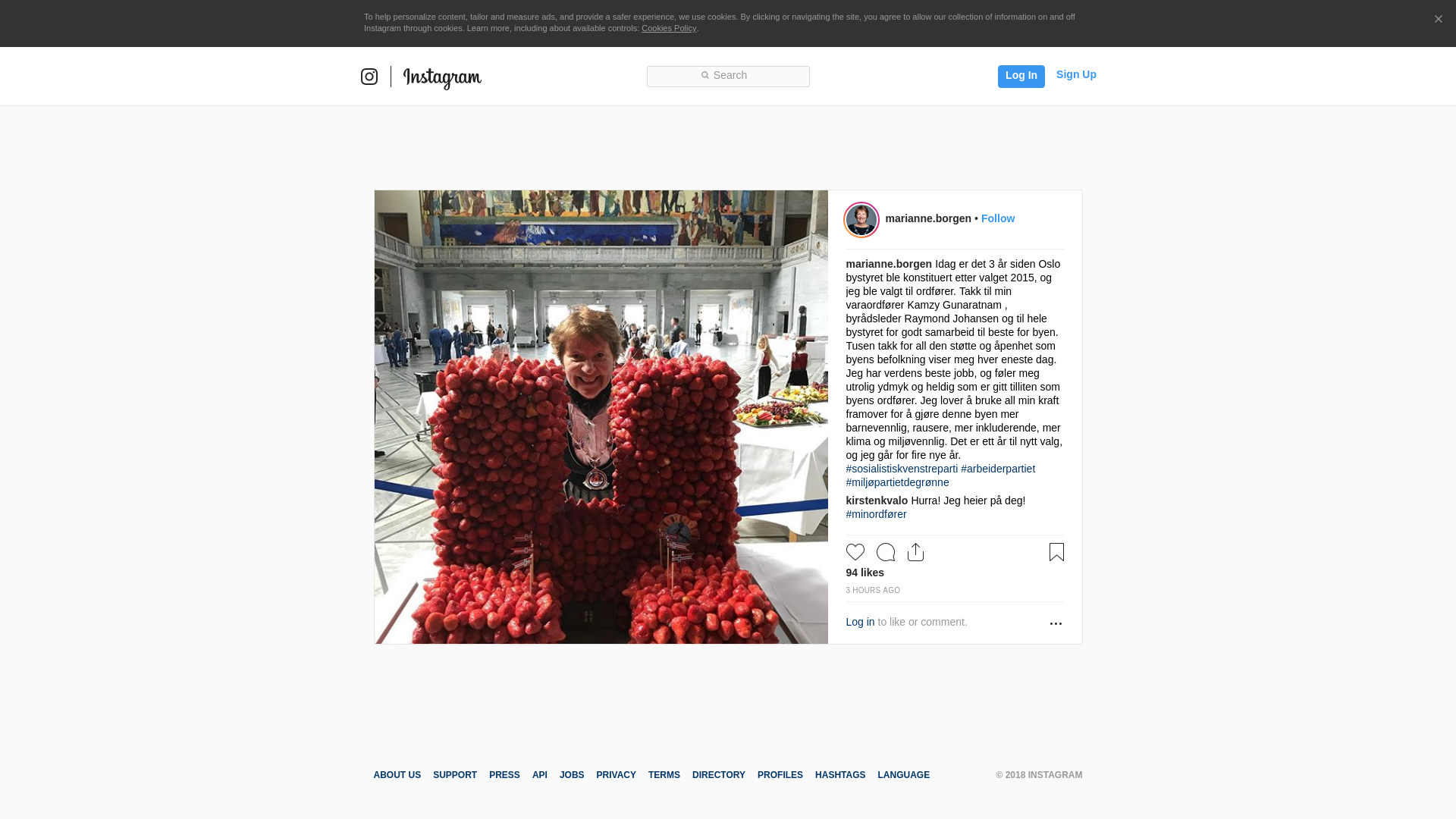Follow marianne.borgen
Screen dimensions: 1456x819
(x=998, y=218)
